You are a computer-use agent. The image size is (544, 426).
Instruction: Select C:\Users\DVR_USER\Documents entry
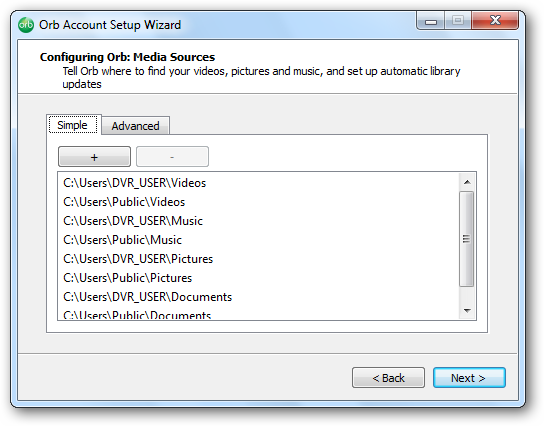(x=258, y=297)
